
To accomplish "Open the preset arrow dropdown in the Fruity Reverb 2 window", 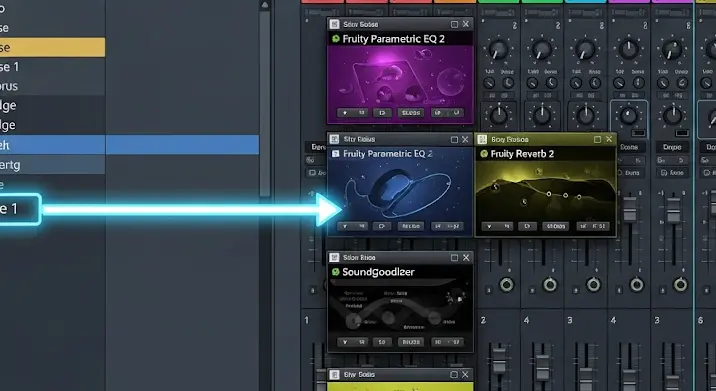I will 497,226.
